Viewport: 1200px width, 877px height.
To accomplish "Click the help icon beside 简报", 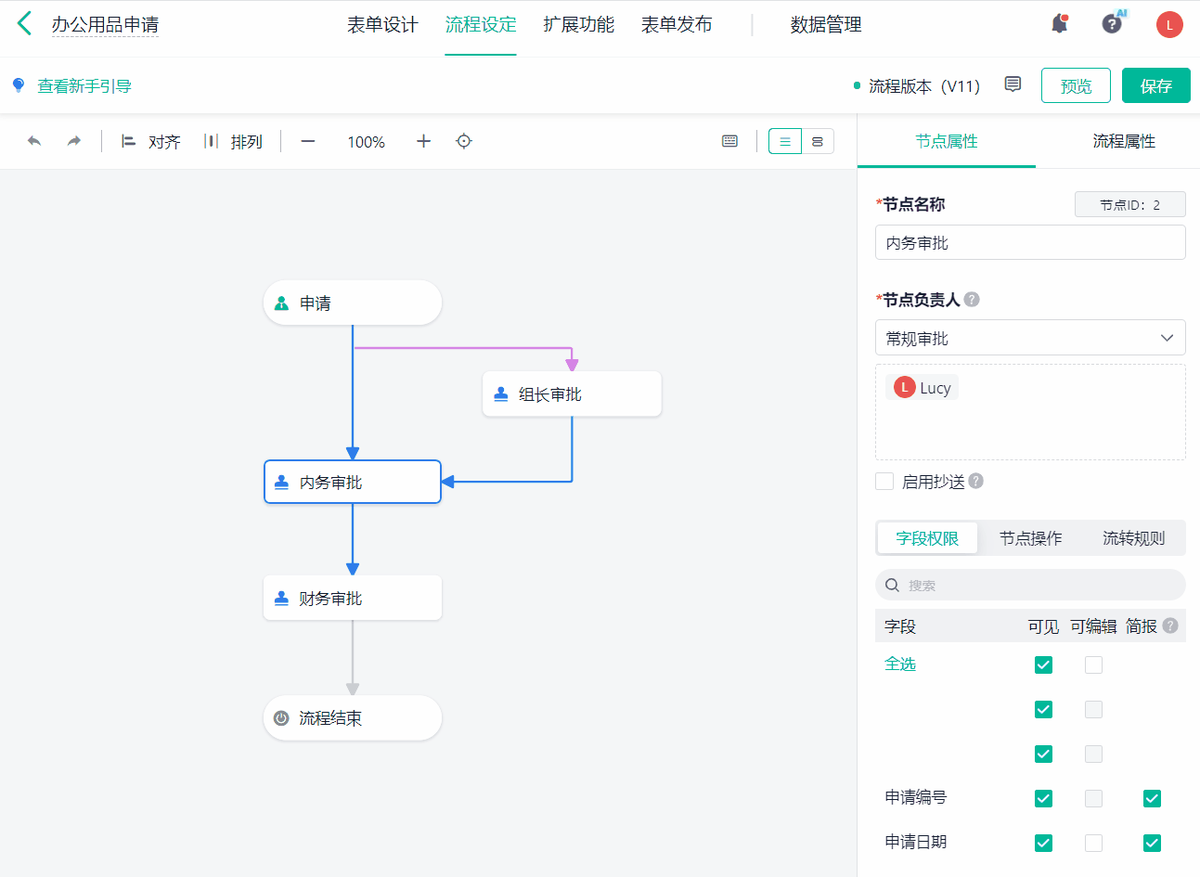I will (x=1170, y=626).
